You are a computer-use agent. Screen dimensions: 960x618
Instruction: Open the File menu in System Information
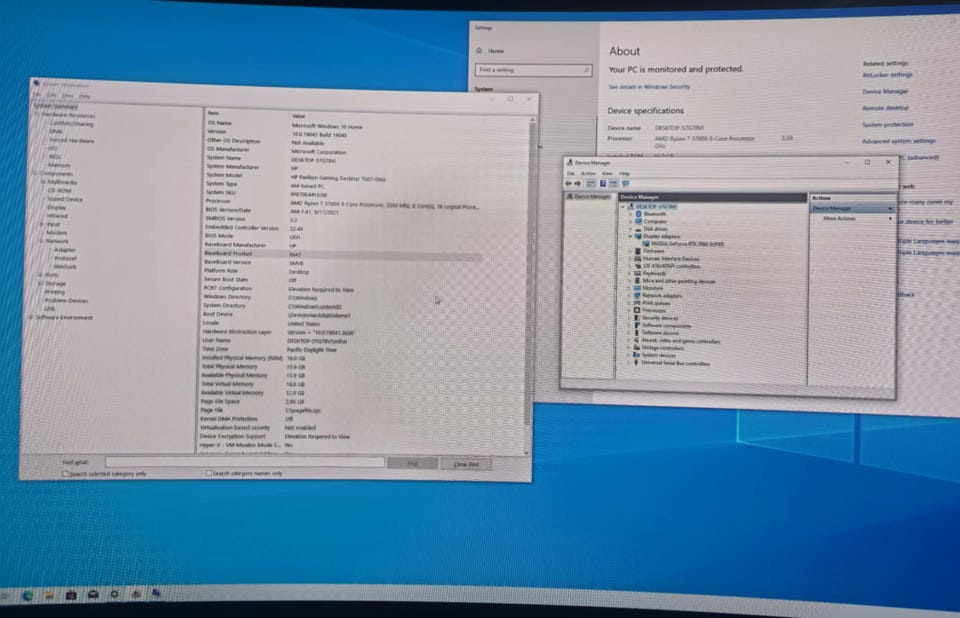[x=37, y=95]
